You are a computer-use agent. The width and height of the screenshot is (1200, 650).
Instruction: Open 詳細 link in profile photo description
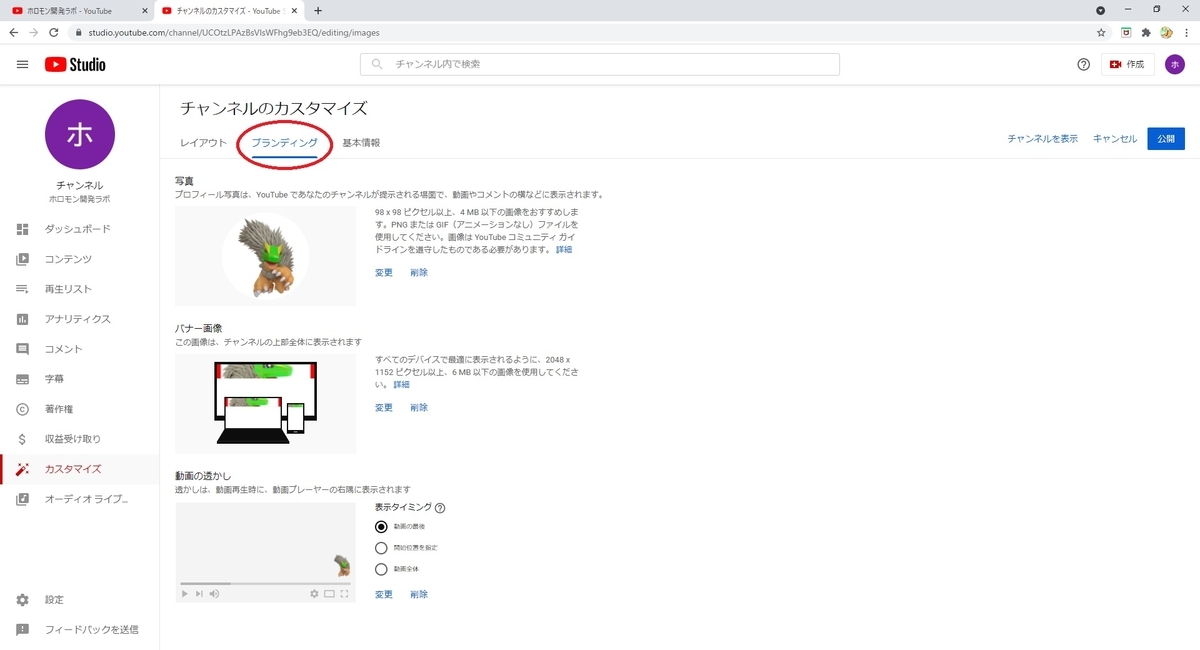click(564, 249)
